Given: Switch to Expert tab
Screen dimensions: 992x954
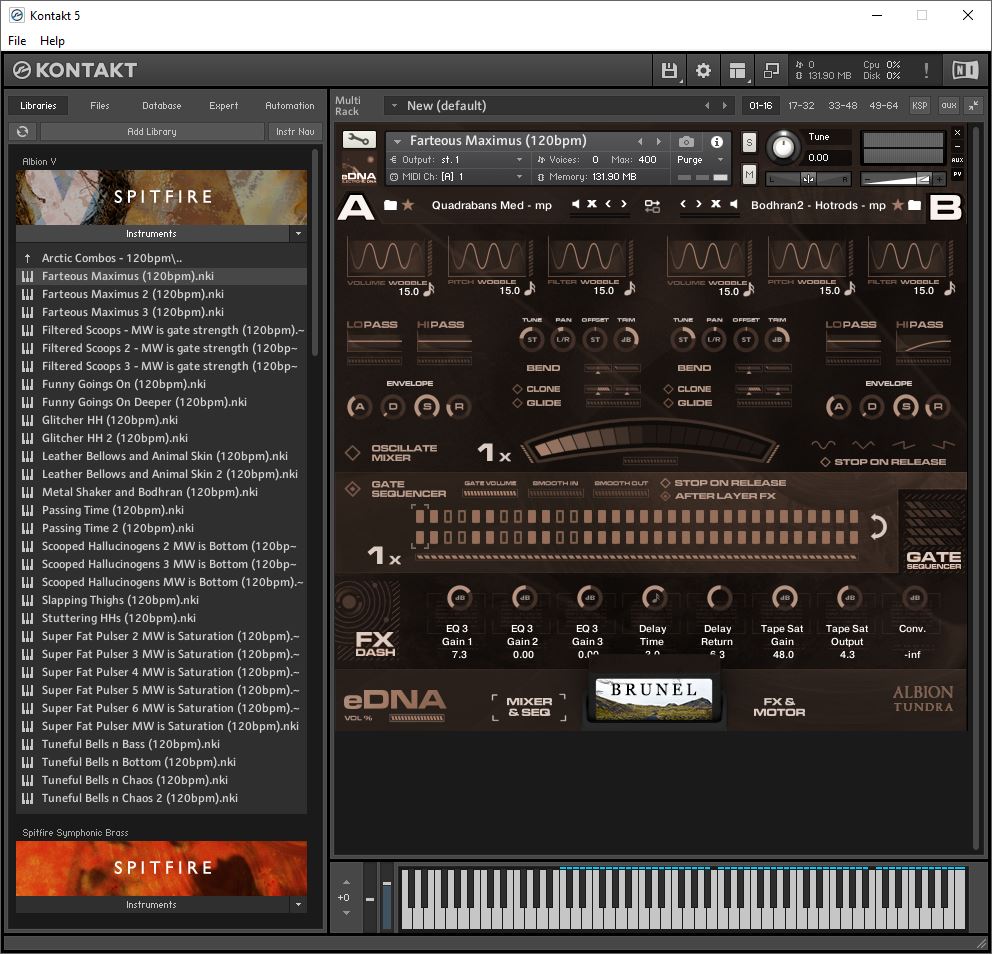Looking at the screenshot, I should [223, 106].
